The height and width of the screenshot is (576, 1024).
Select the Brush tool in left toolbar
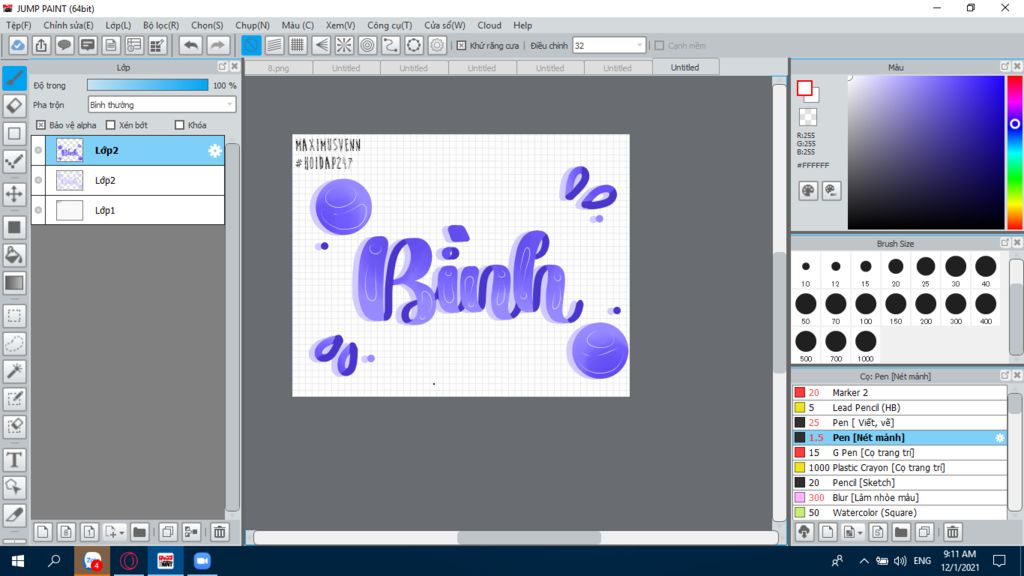coord(14,78)
